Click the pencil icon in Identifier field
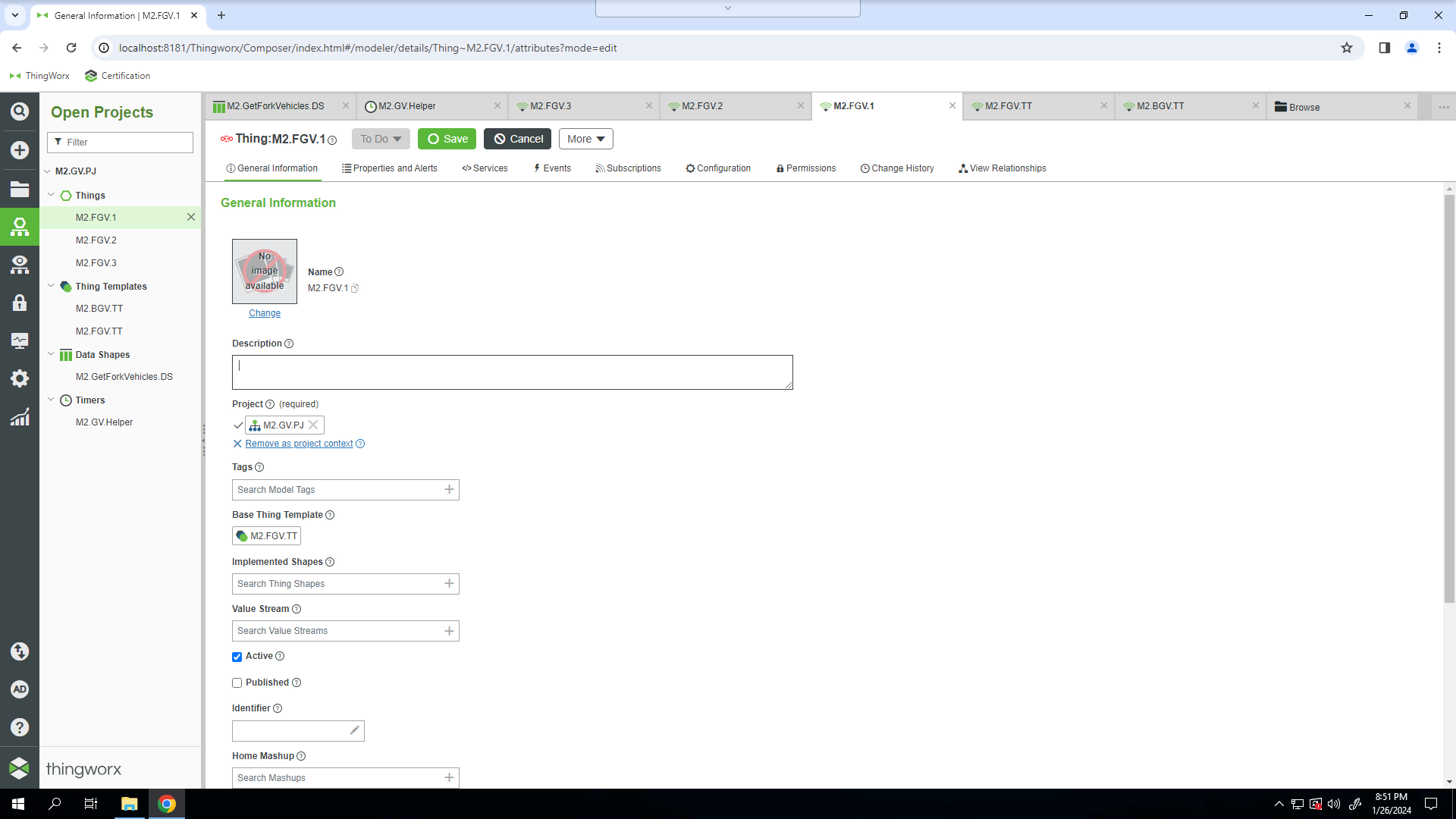Image resolution: width=1456 pixels, height=819 pixels. [354, 730]
